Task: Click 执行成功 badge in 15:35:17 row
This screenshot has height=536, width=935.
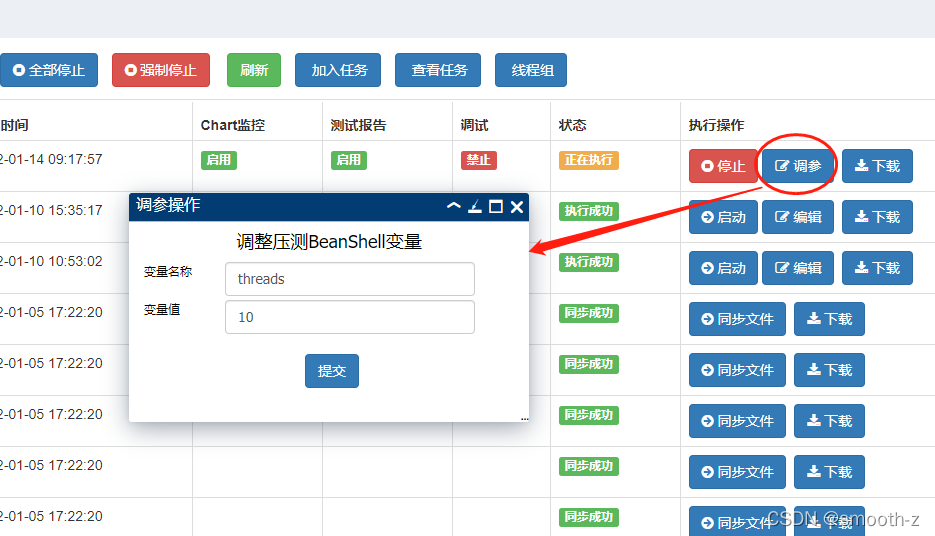Action: [x=589, y=211]
